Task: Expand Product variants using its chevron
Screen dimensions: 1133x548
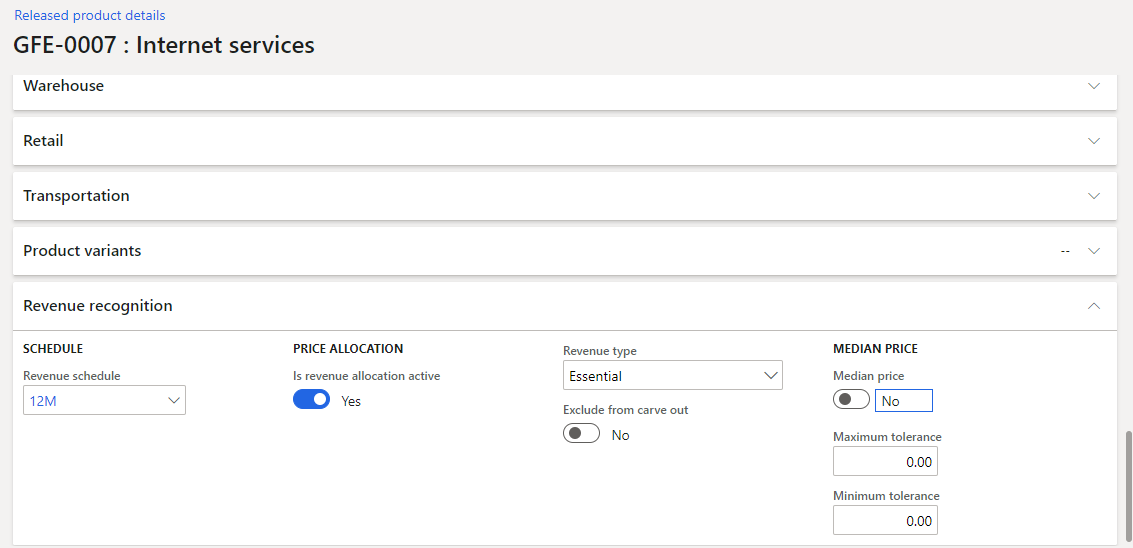Action: click(1093, 251)
